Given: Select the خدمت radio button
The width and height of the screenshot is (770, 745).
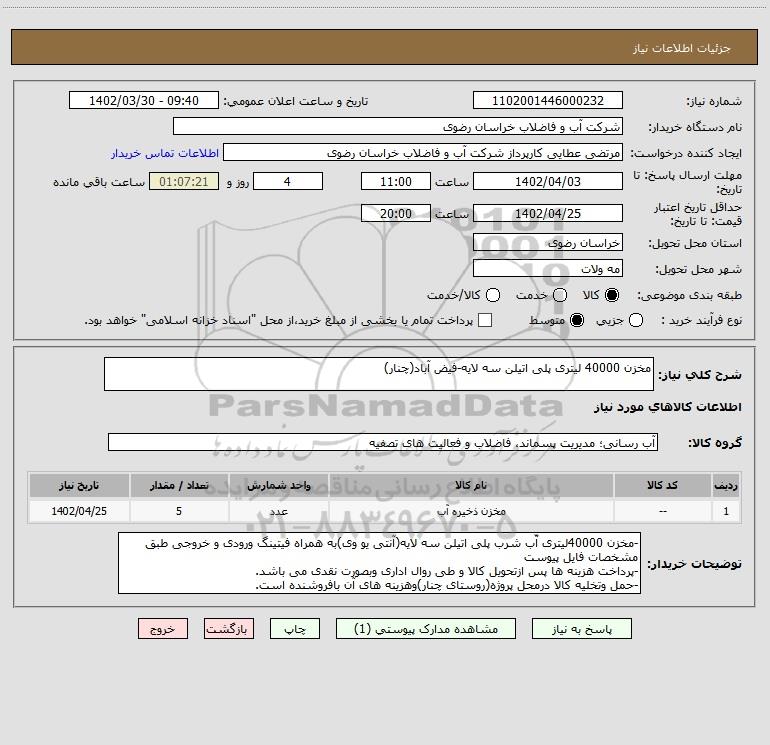Looking at the screenshot, I should [x=560, y=295].
